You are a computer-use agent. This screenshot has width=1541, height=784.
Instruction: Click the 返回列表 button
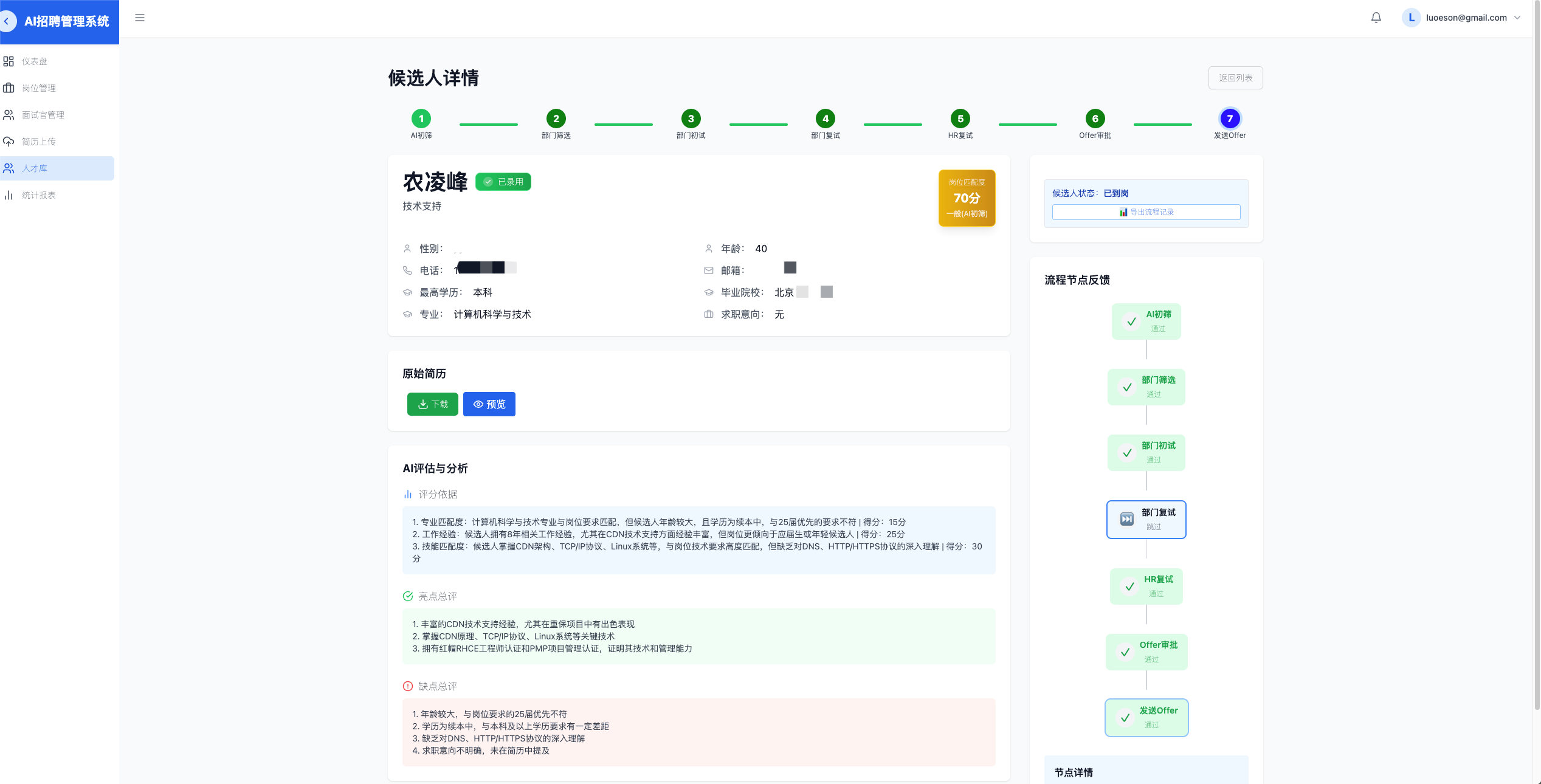(x=1235, y=78)
